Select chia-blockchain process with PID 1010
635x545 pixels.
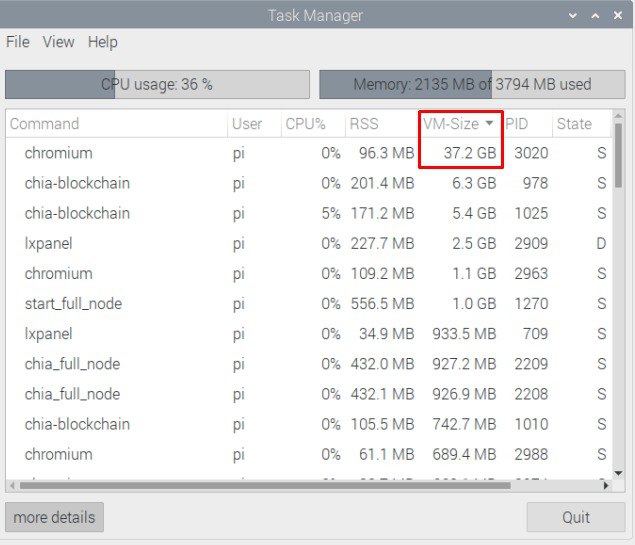pyautogui.click(x=308, y=424)
